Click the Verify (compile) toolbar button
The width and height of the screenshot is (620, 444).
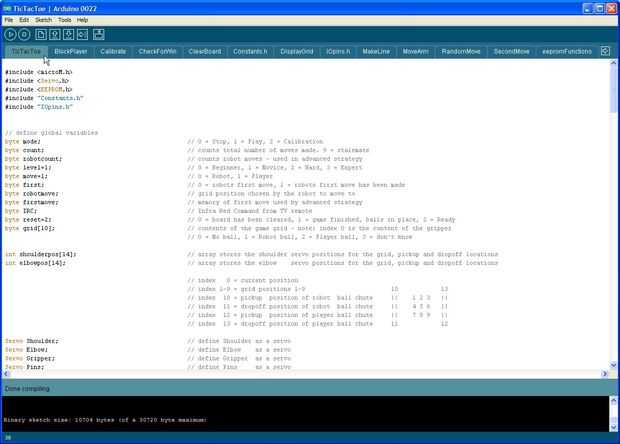11,35
